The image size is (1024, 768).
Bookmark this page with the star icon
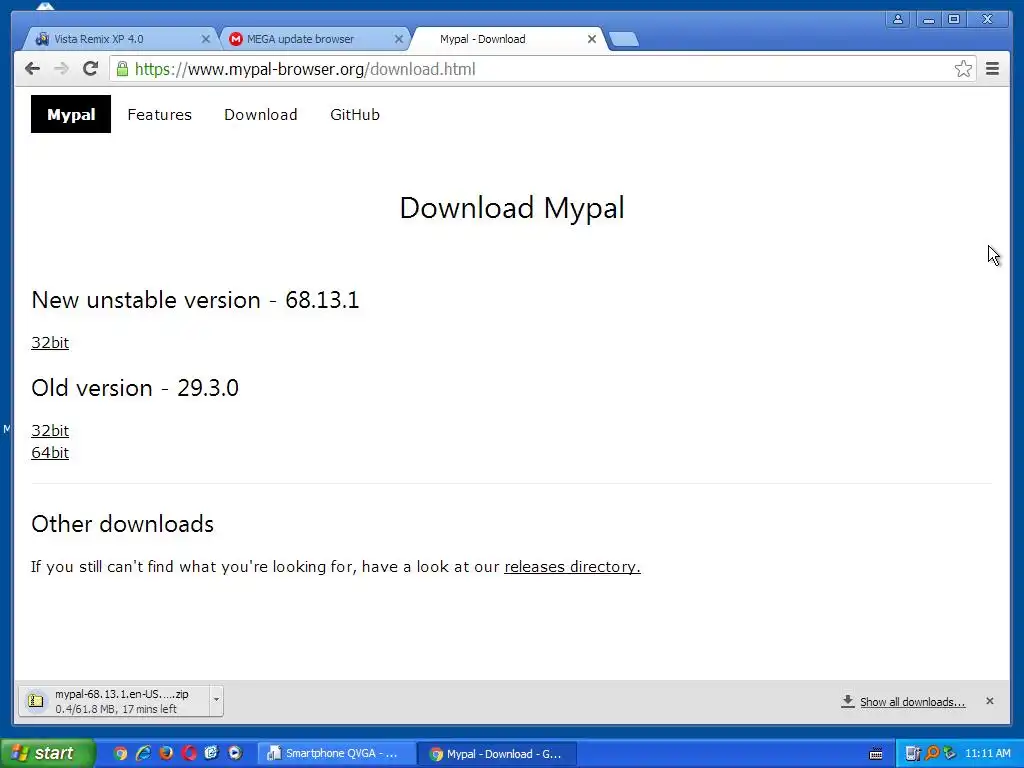click(x=963, y=69)
